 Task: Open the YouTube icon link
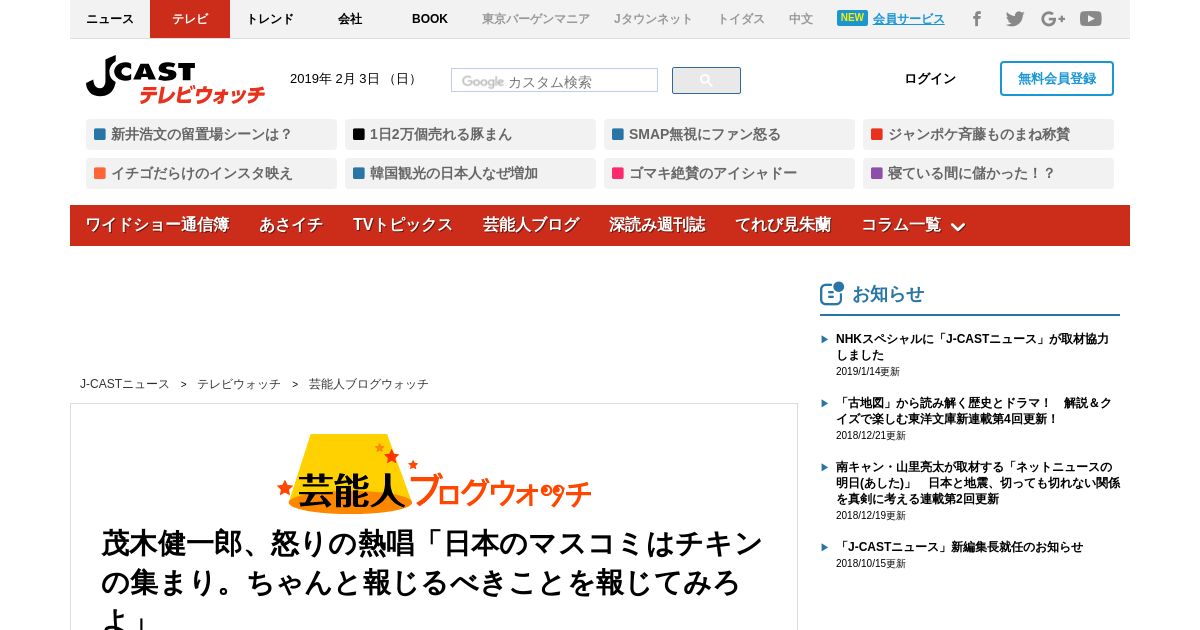coord(1091,19)
